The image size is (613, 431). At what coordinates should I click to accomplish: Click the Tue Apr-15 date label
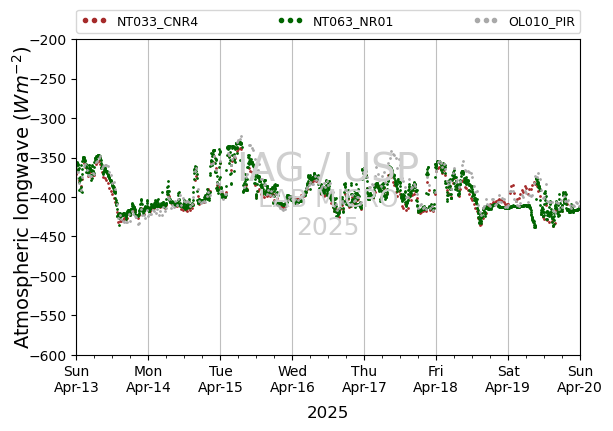[220, 379]
